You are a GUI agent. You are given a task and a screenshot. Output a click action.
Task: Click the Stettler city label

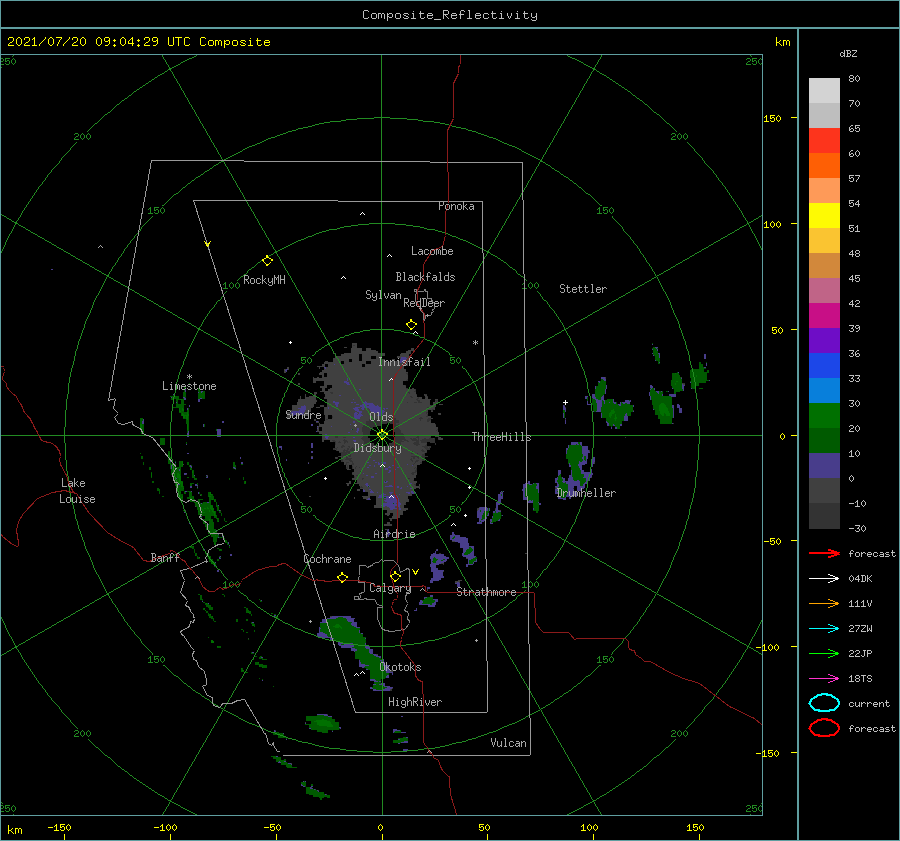(583, 289)
